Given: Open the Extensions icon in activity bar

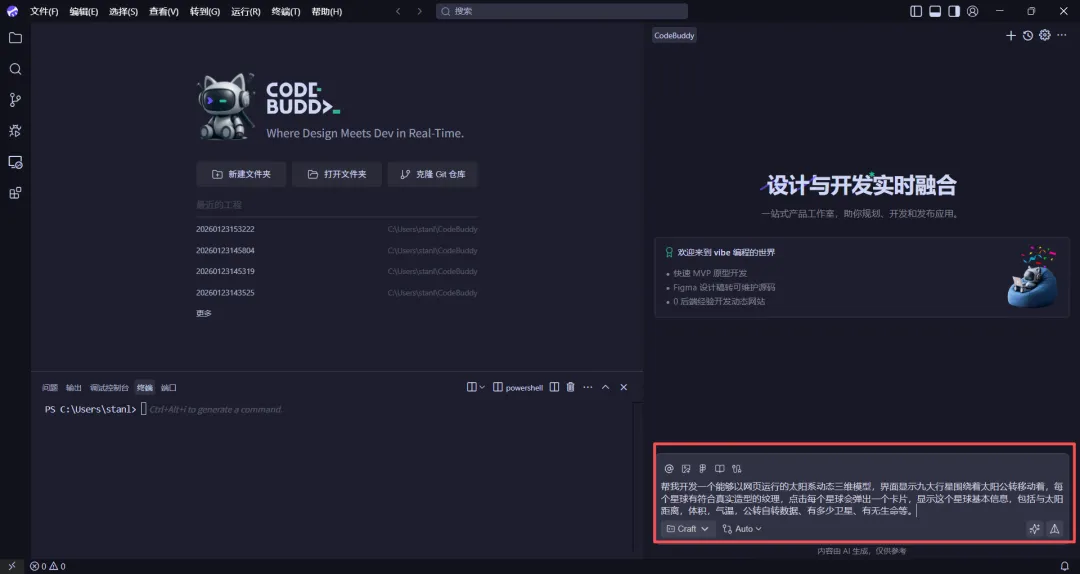Looking at the screenshot, I should [x=15, y=193].
